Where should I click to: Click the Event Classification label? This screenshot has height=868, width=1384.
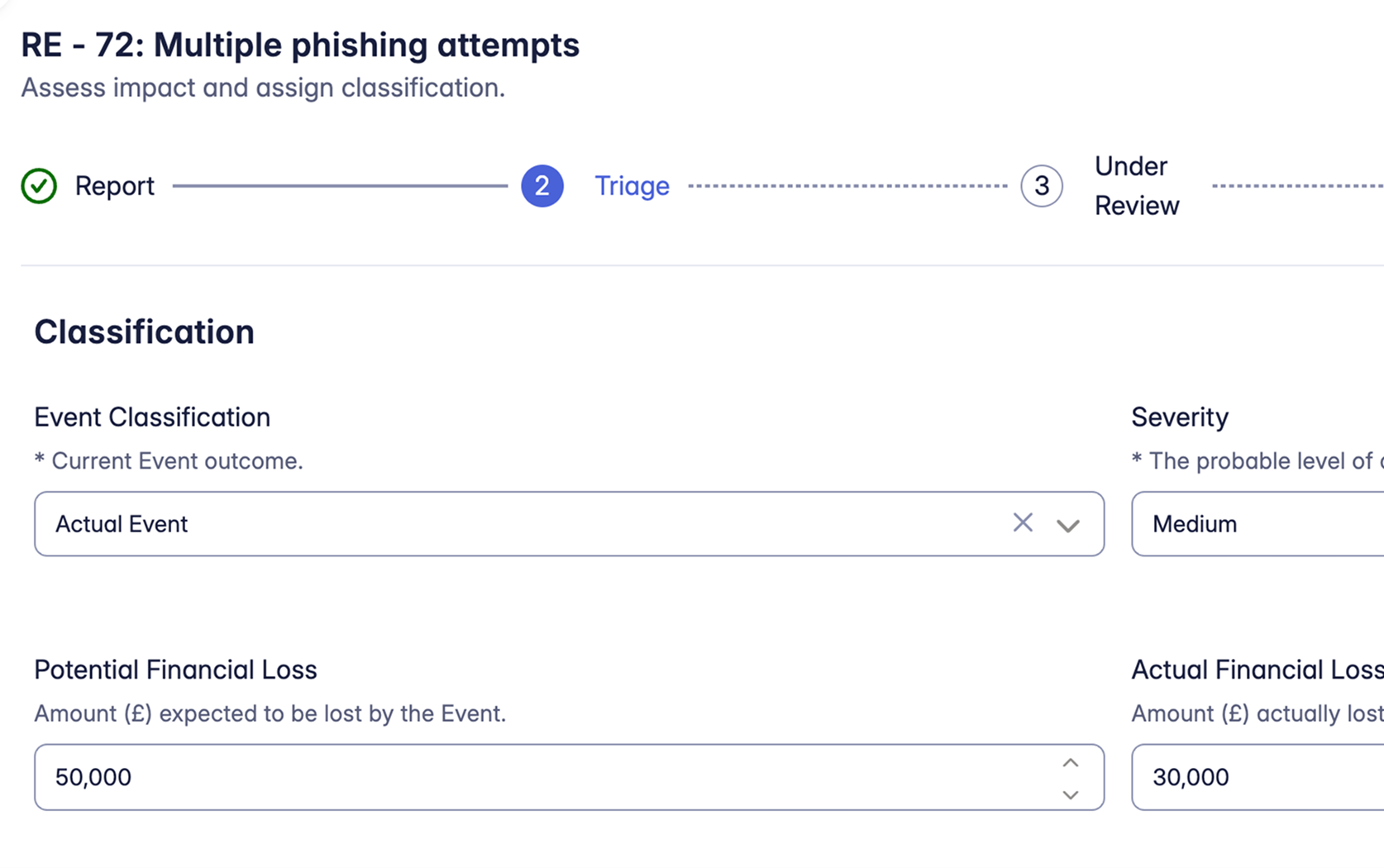click(x=152, y=417)
